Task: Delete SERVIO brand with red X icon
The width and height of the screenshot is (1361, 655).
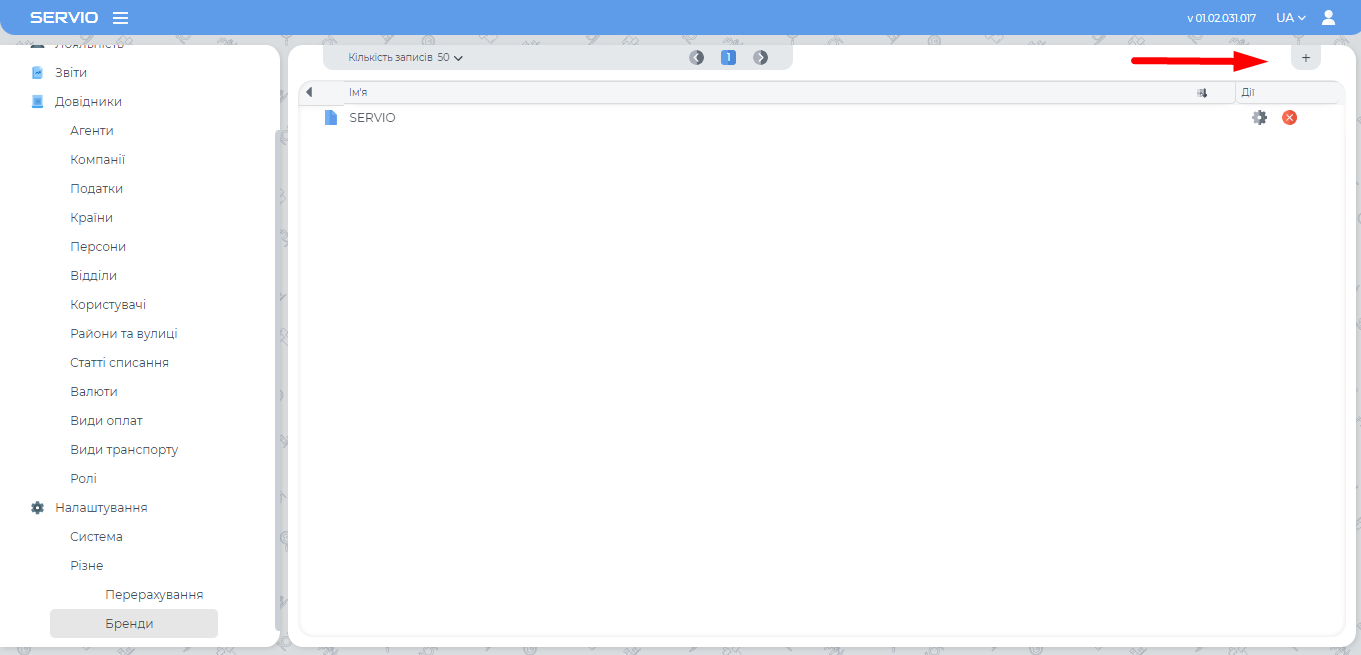Action: pyautogui.click(x=1289, y=118)
